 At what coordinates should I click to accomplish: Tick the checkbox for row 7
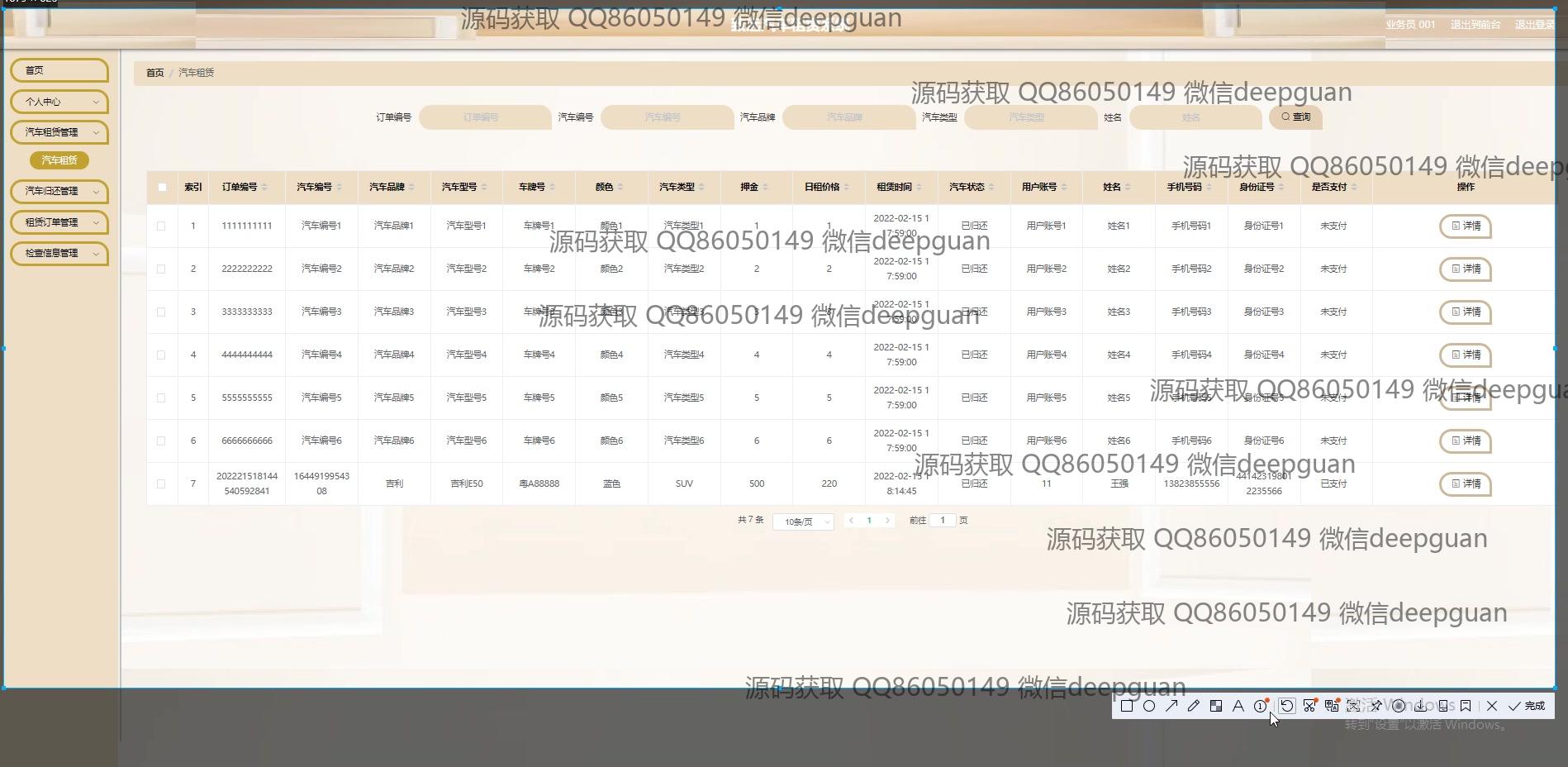click(161, 484)
